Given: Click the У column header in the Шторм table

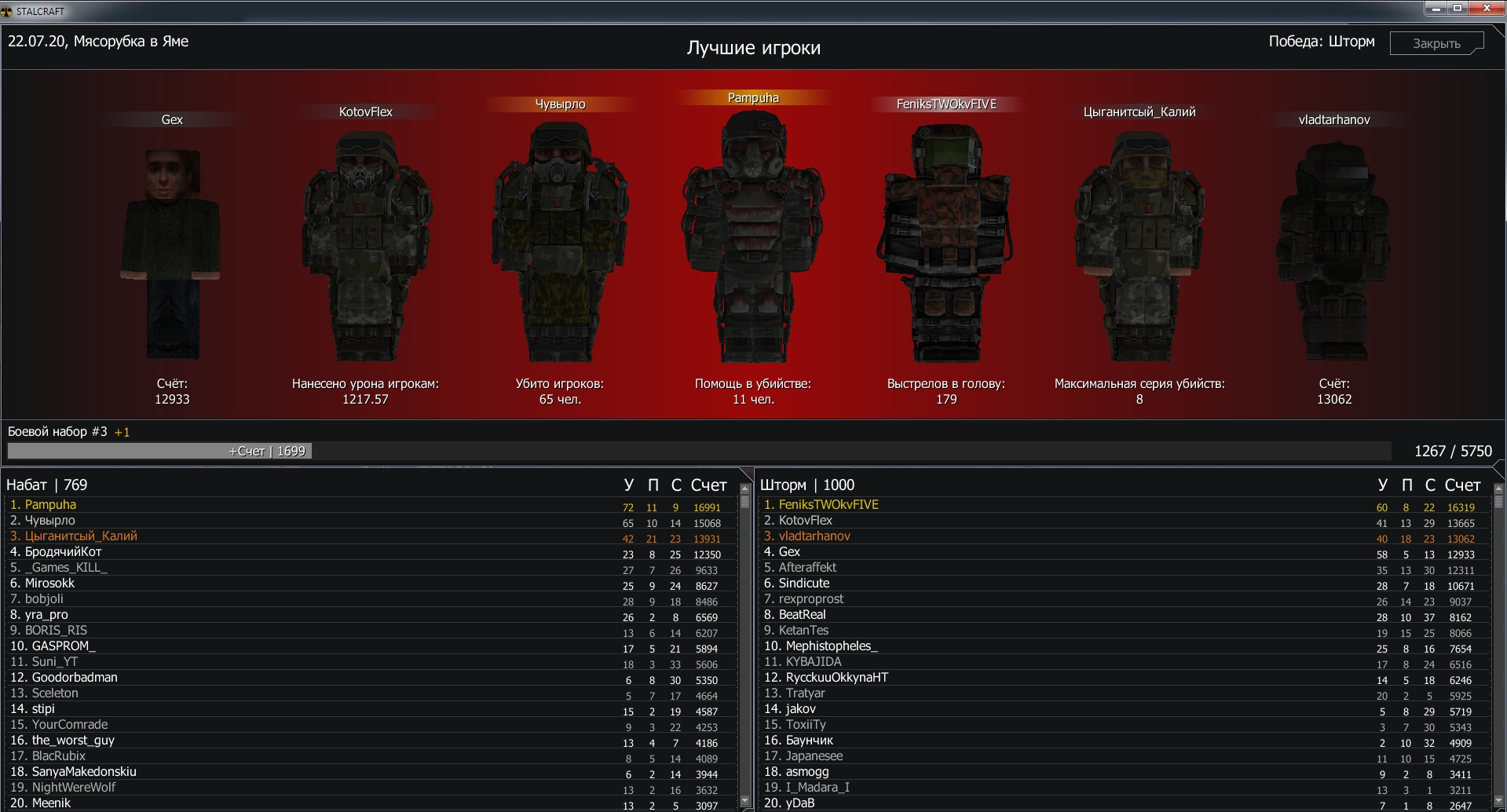Looking at the screenshot, I should click(x=1382, y=485).
